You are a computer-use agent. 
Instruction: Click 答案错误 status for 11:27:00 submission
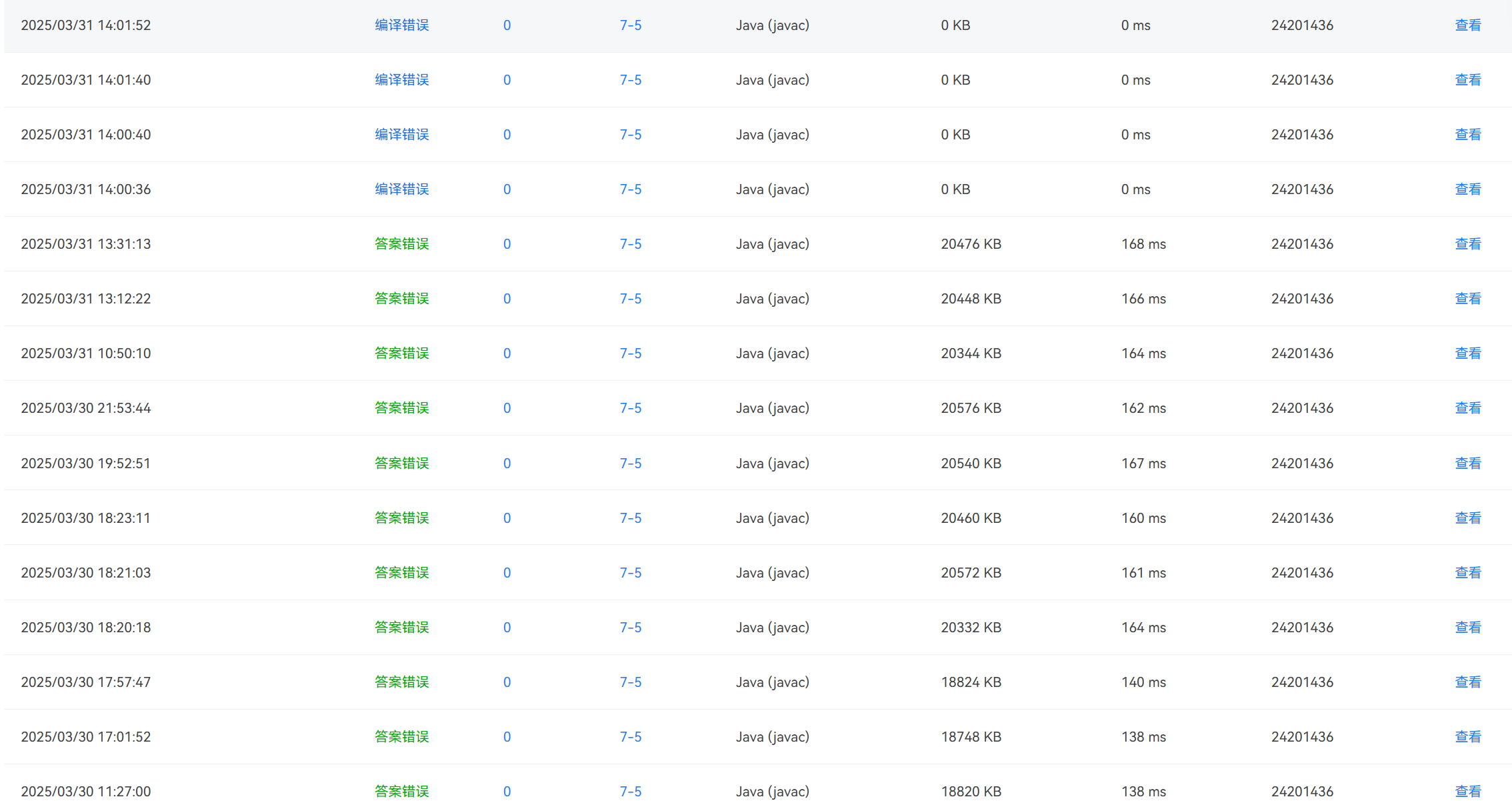(401, 791)
